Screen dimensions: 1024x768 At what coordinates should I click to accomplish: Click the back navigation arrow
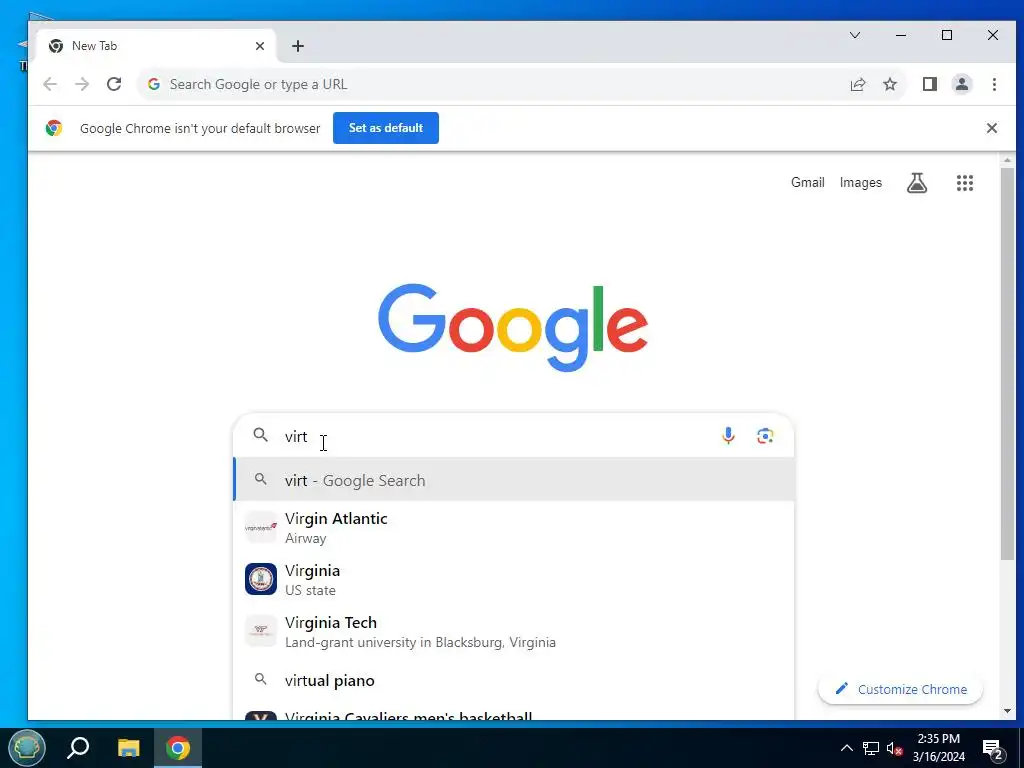[50, 84]
